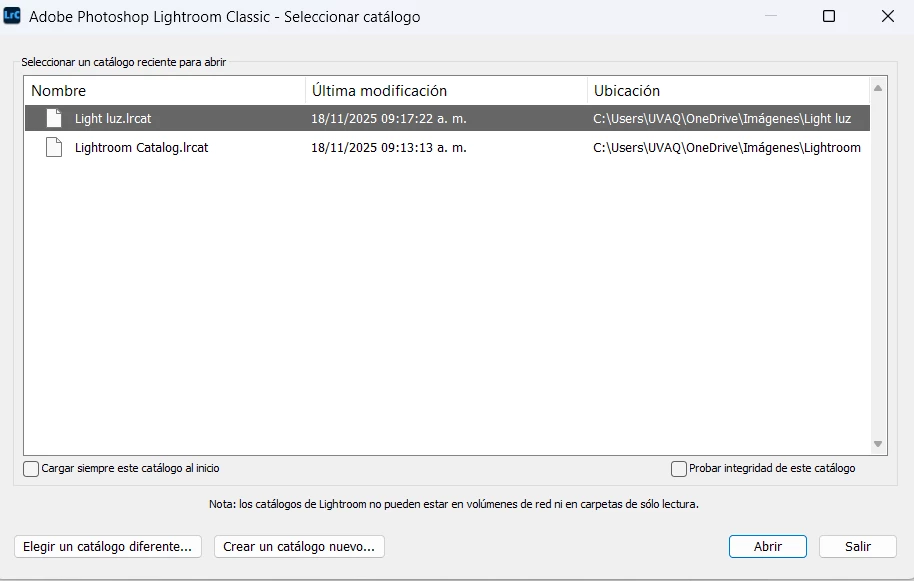Click 'Crear un catálogo nuevo...' button
Viewport: 914px width, 581px height.
(x=299, y=547)
